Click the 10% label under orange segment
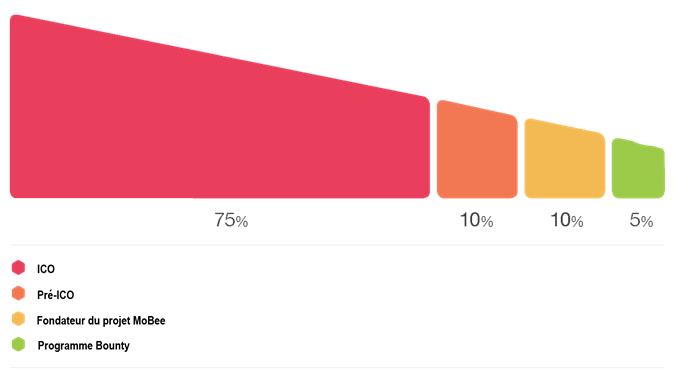Image resolution: width=673 pixels, height=383 pixels. 476,220
